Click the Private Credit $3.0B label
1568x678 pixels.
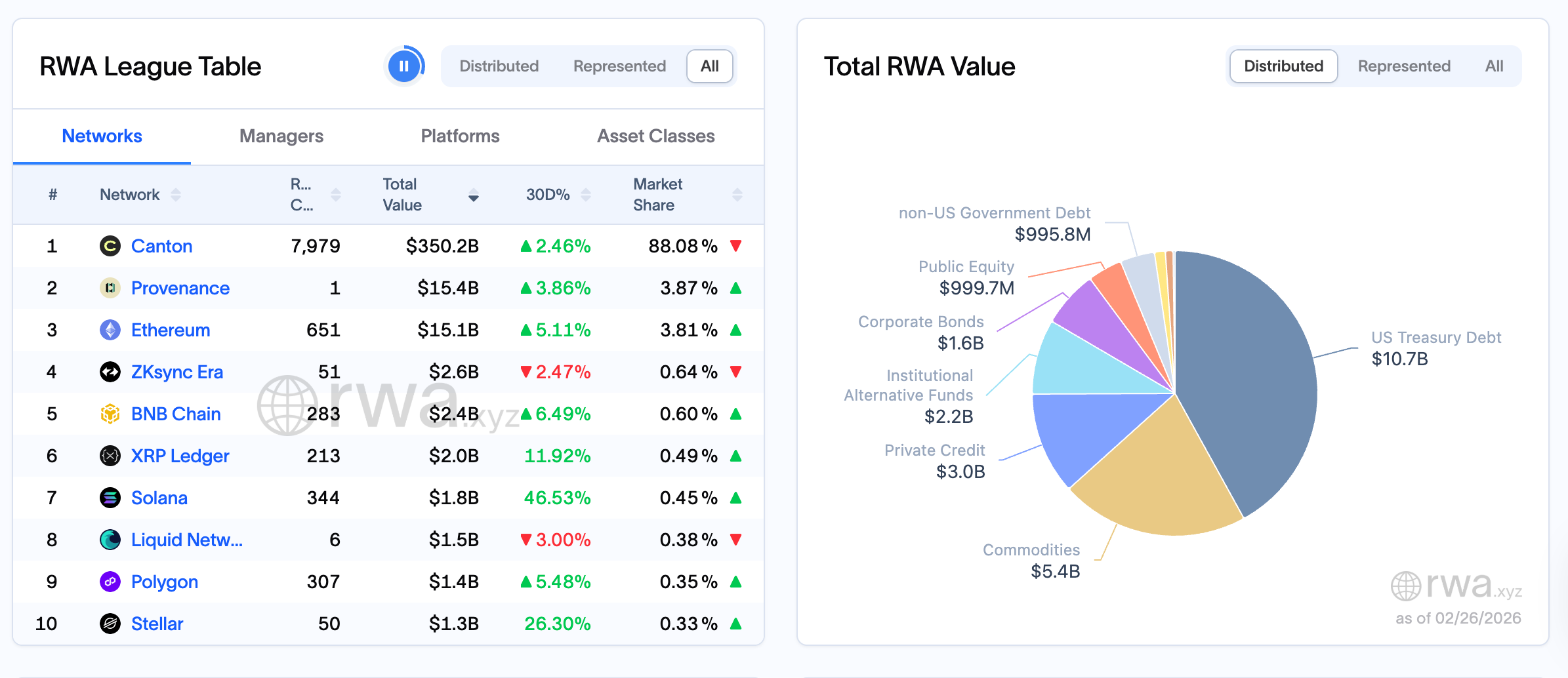(x=935, y=461)
